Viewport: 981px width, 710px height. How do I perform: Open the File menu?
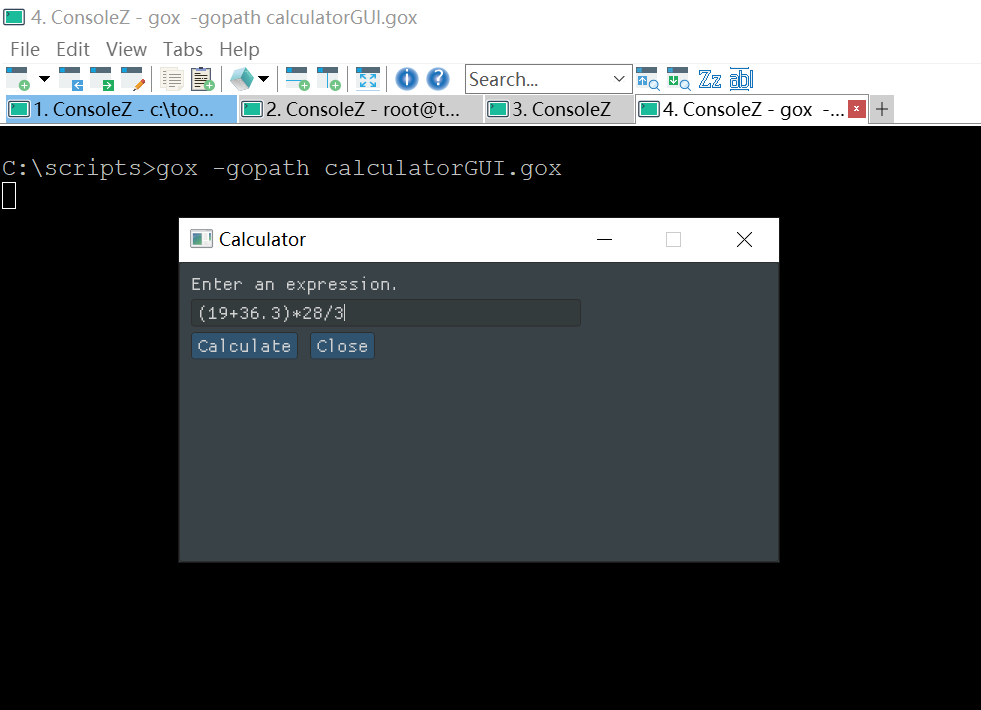click(x=25, y=49)
